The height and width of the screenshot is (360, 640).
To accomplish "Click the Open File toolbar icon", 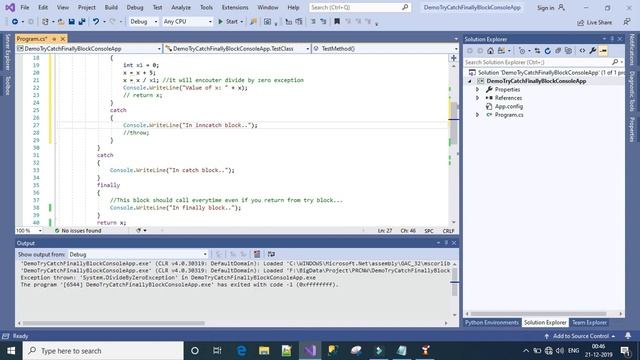I will click(61, 22).
